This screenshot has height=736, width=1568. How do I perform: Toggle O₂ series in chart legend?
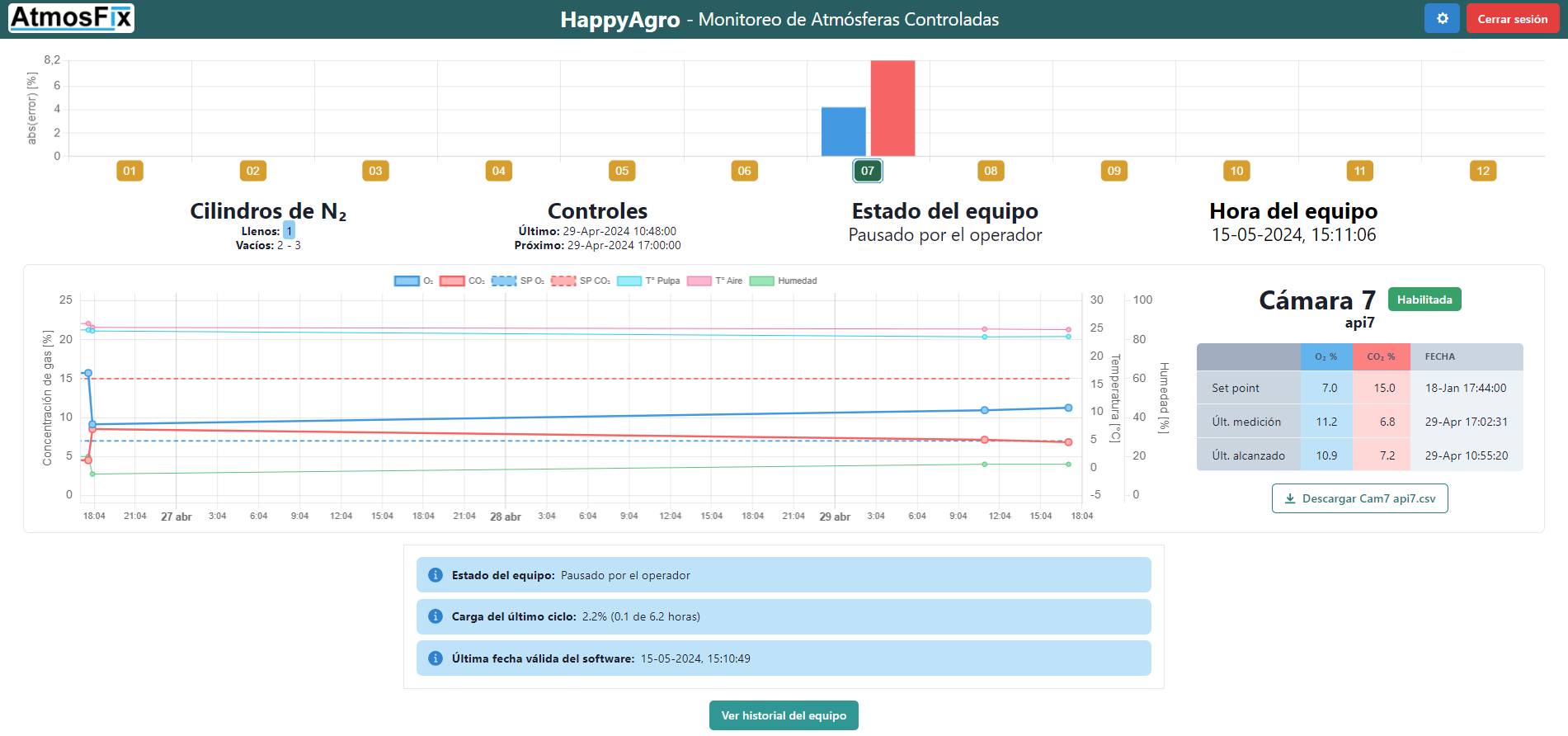(414, 281)
